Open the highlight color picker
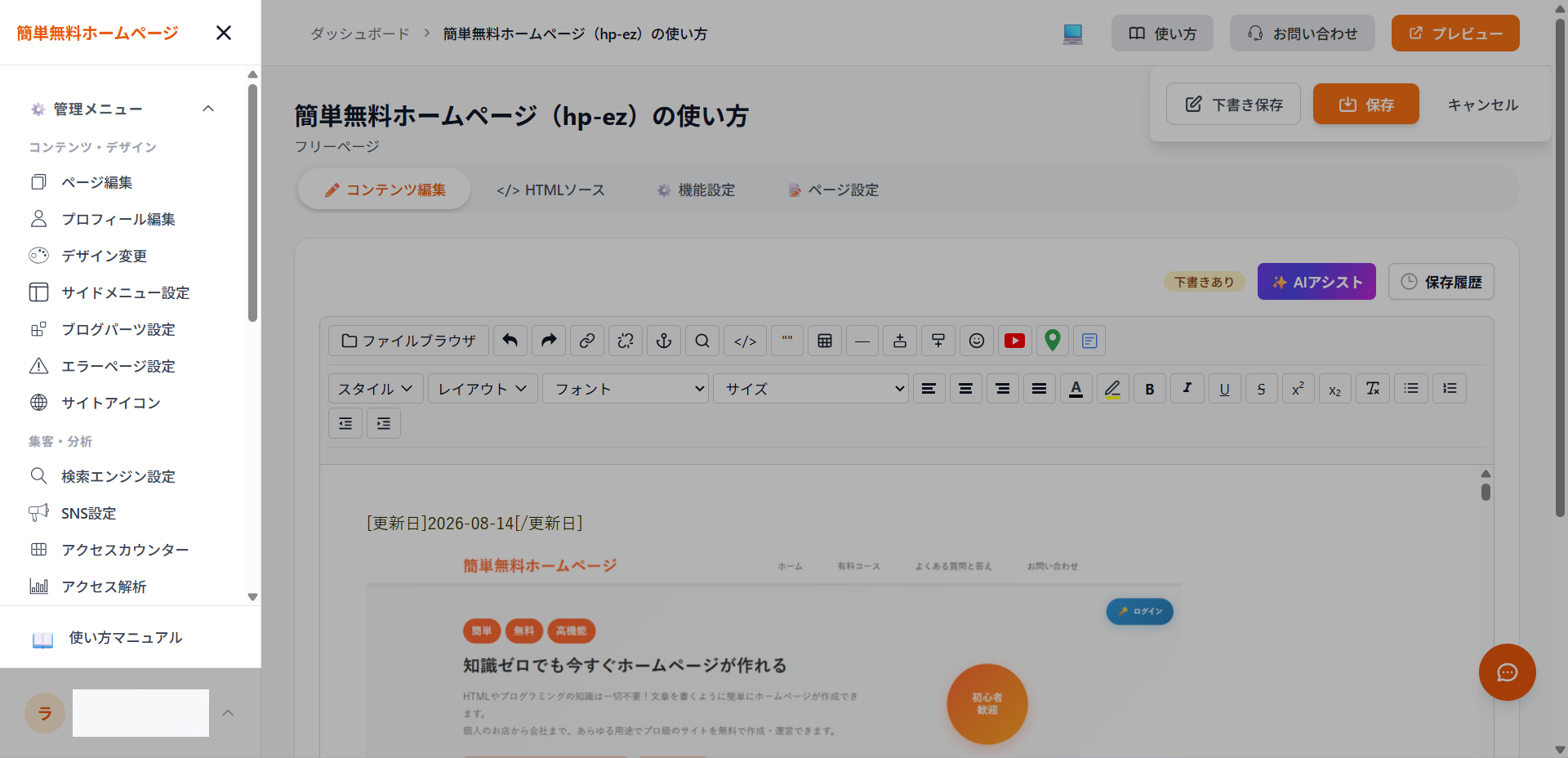 [1113, 389]
